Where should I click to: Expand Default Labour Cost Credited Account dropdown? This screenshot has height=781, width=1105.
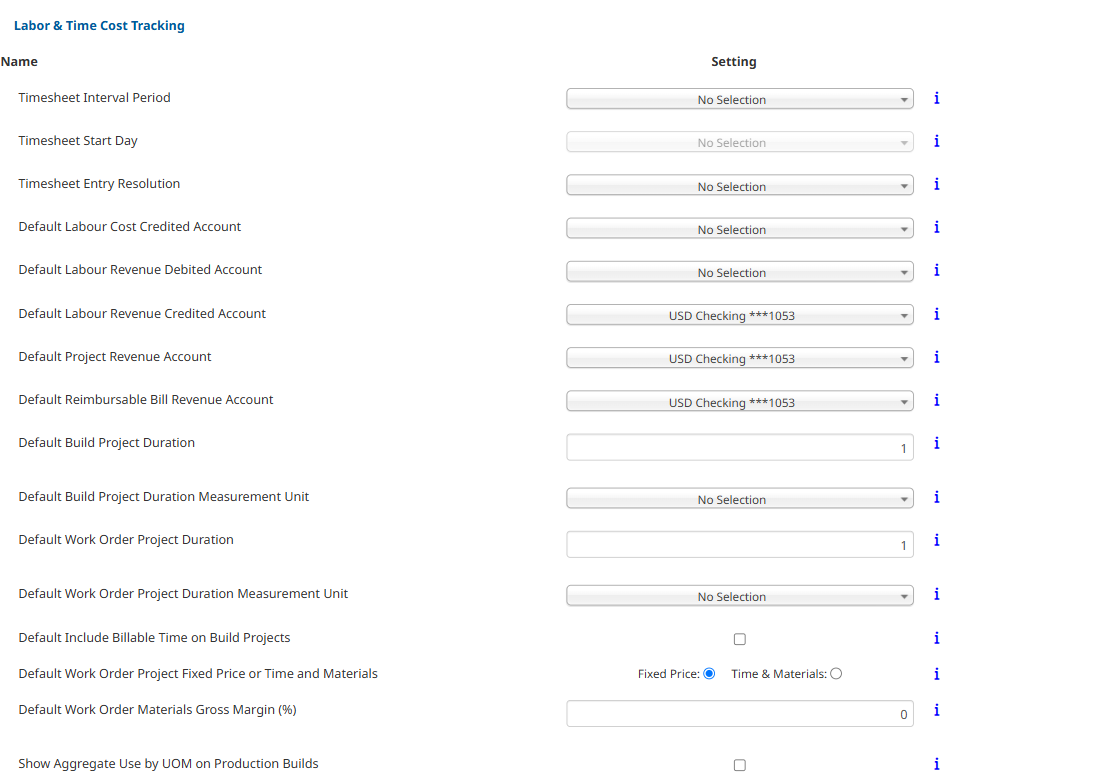pyautogui.click(x=740, y=229)
